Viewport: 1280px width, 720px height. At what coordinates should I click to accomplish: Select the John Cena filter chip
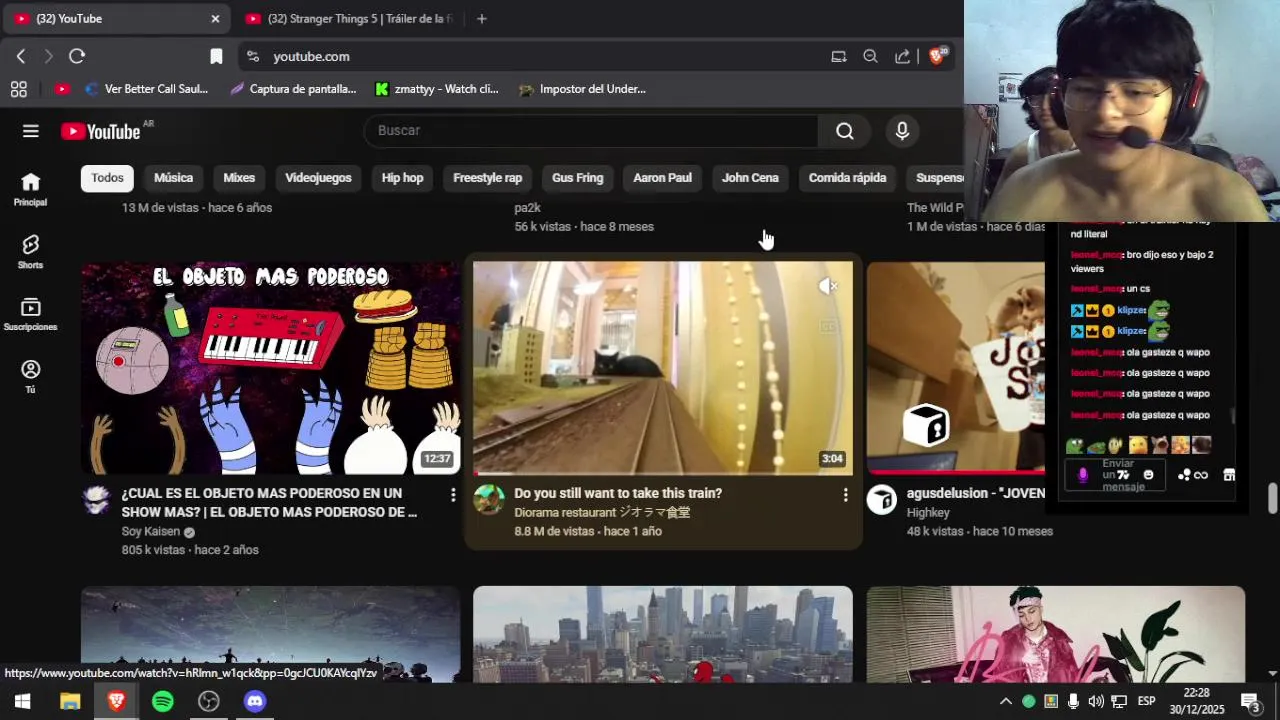click(750, 178)
